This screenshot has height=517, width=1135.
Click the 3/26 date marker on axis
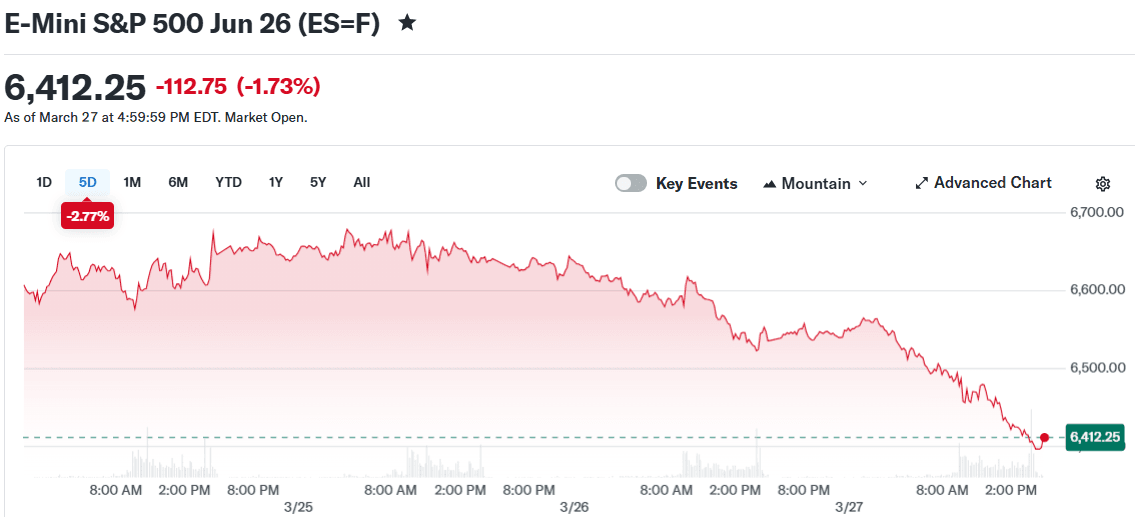(574, 507)
